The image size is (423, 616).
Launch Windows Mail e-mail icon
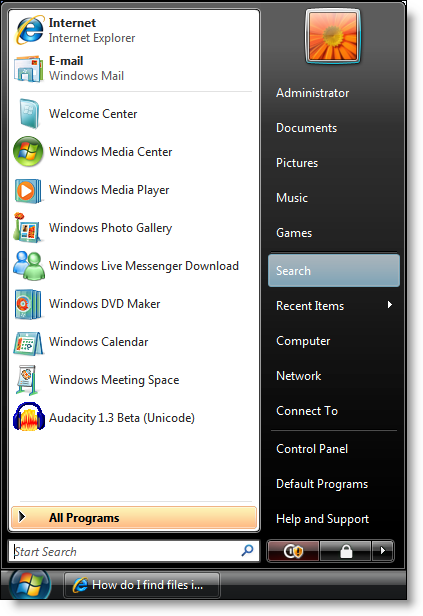click(28, 68)
